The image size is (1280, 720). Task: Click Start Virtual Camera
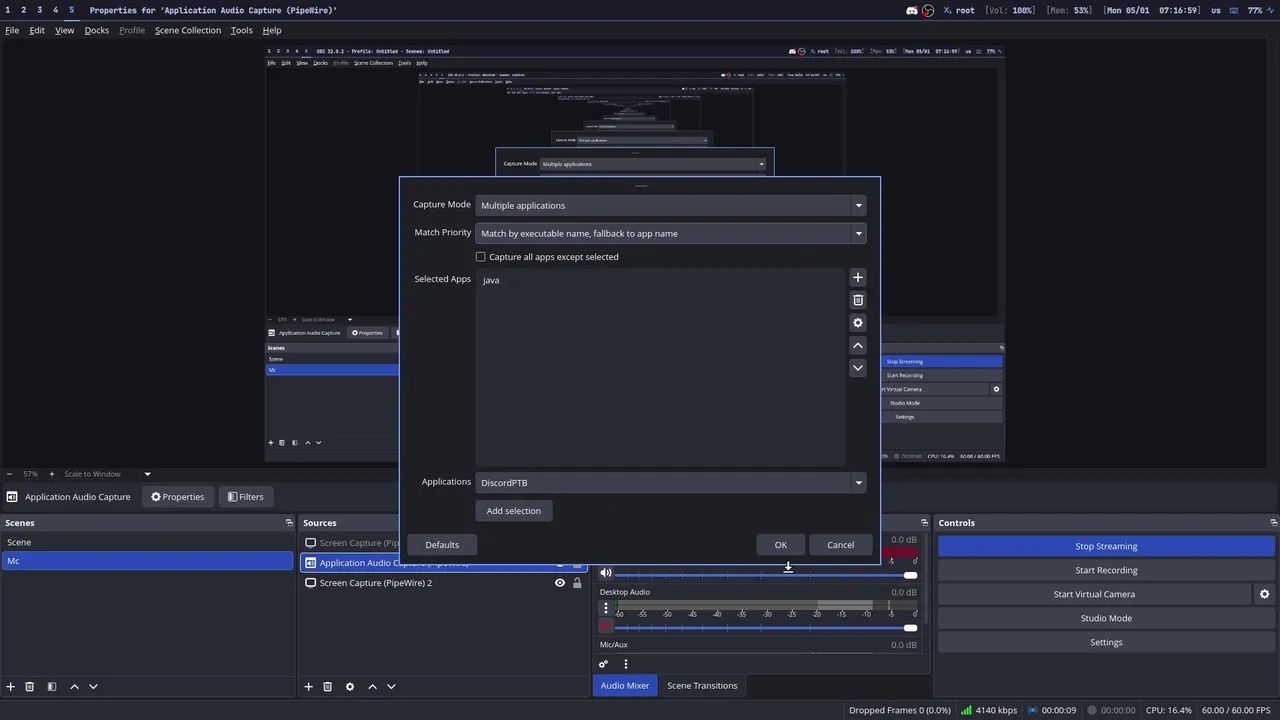[1094, 594]
